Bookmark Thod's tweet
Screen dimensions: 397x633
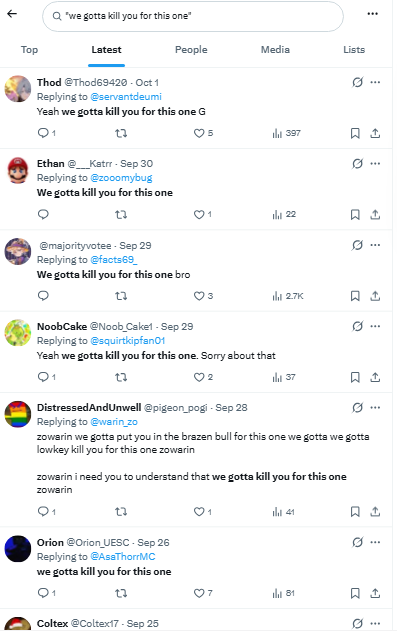pyautogui.click(x=355, y=133)
